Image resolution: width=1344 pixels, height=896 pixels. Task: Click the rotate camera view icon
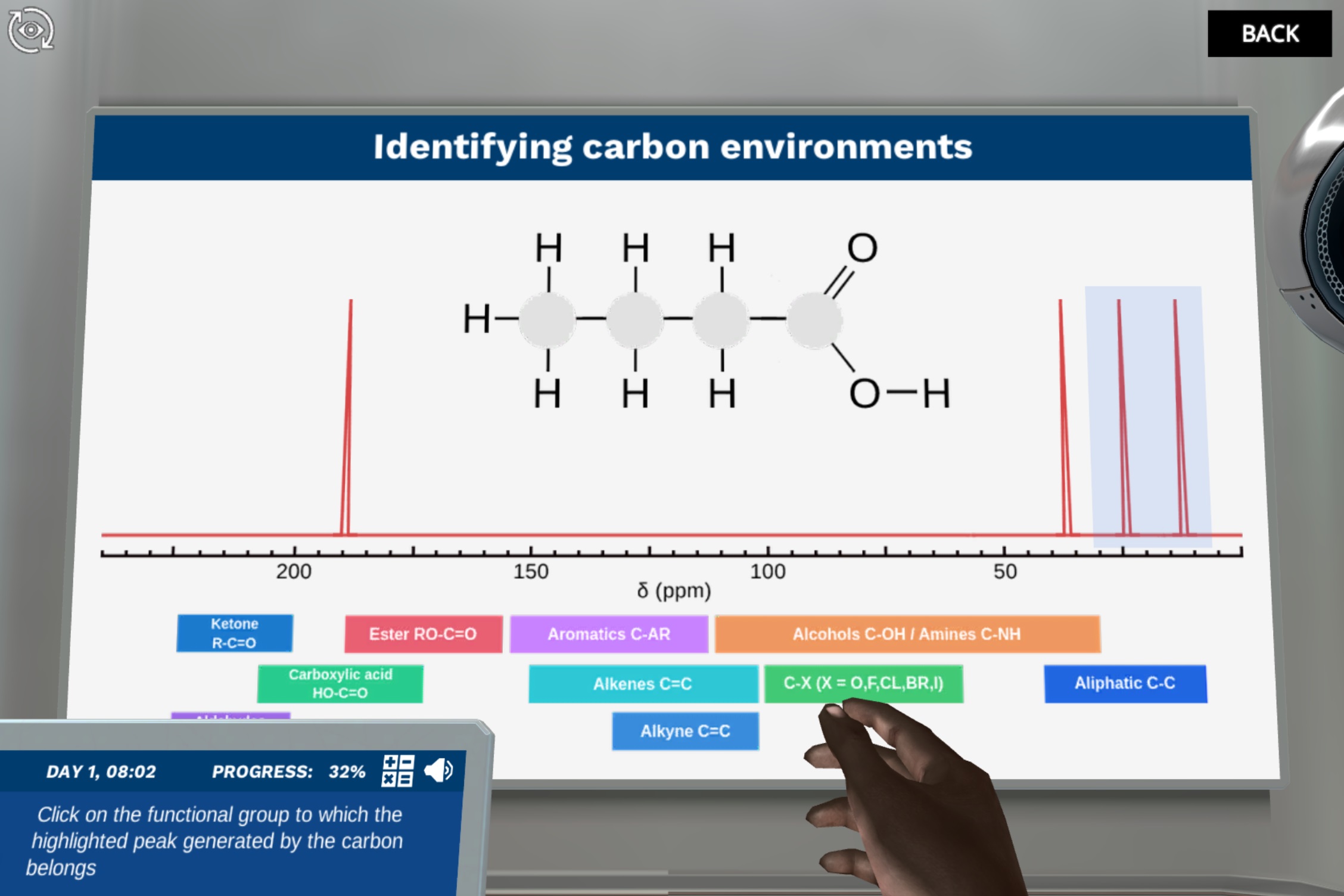pos(31,30)
